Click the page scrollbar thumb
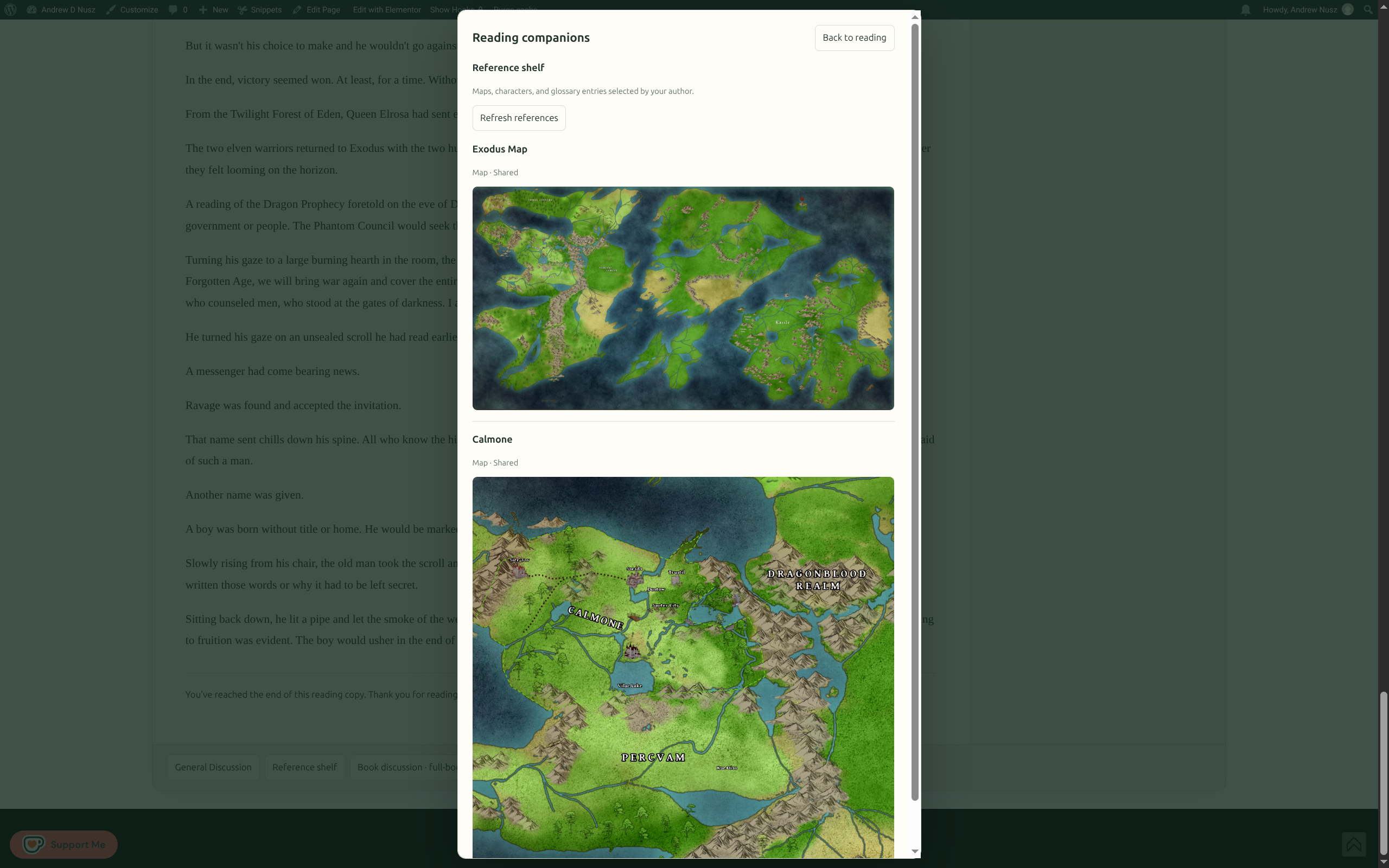Viewport: 1389px width, 868px height. pyautogui.click(x=1383, y=774)
